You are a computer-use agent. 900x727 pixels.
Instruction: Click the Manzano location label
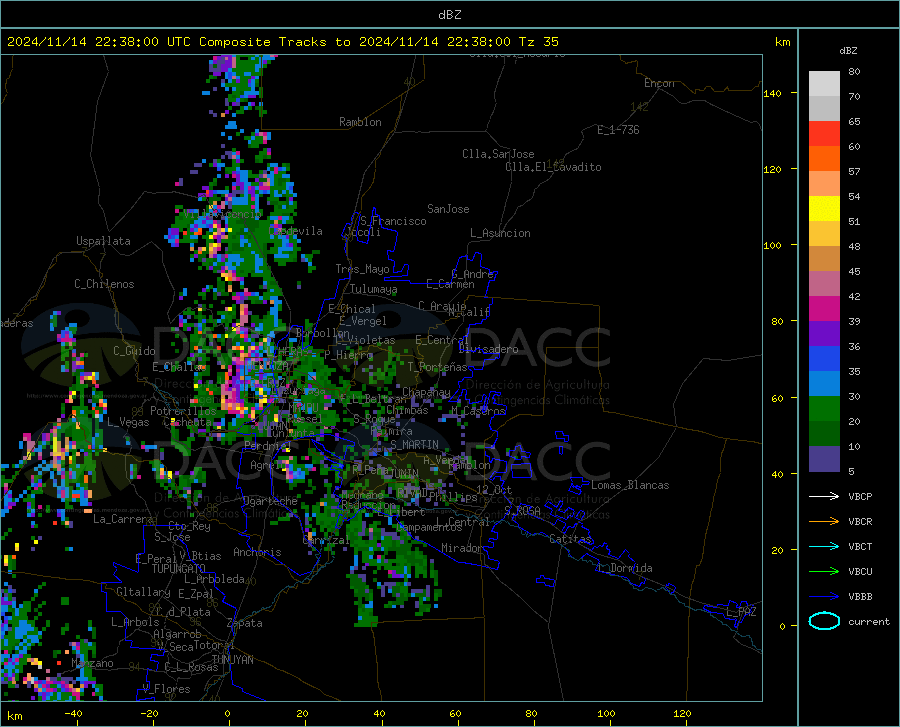tap(92, 663)
